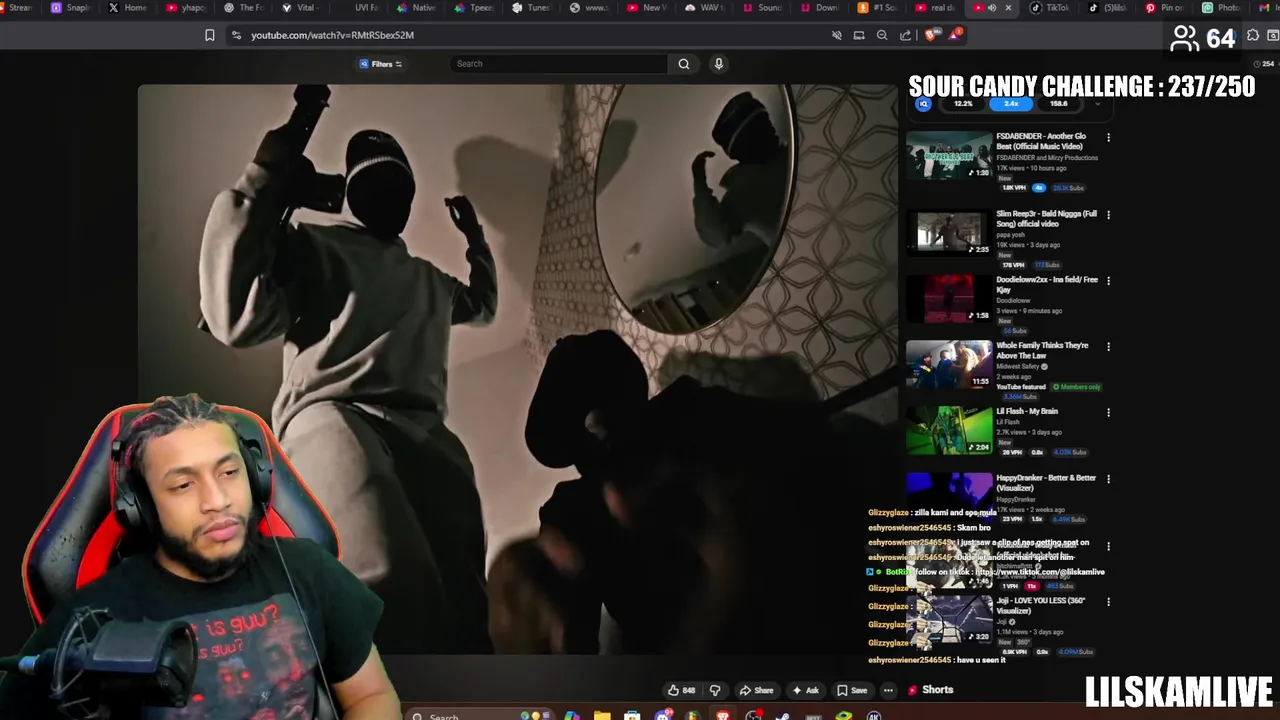Screen dimensions: 1280x720
Task: Switch to the Tunes browser tab
Action: (x=531, y=8)
